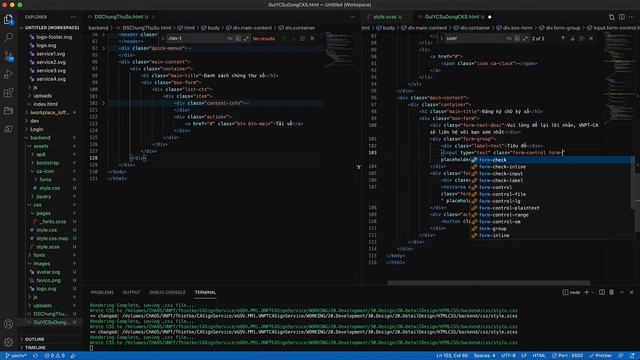Viewport: 640px width, 360px height.
Task: Close the left editor find widget
Action: [x=312, y=38]
